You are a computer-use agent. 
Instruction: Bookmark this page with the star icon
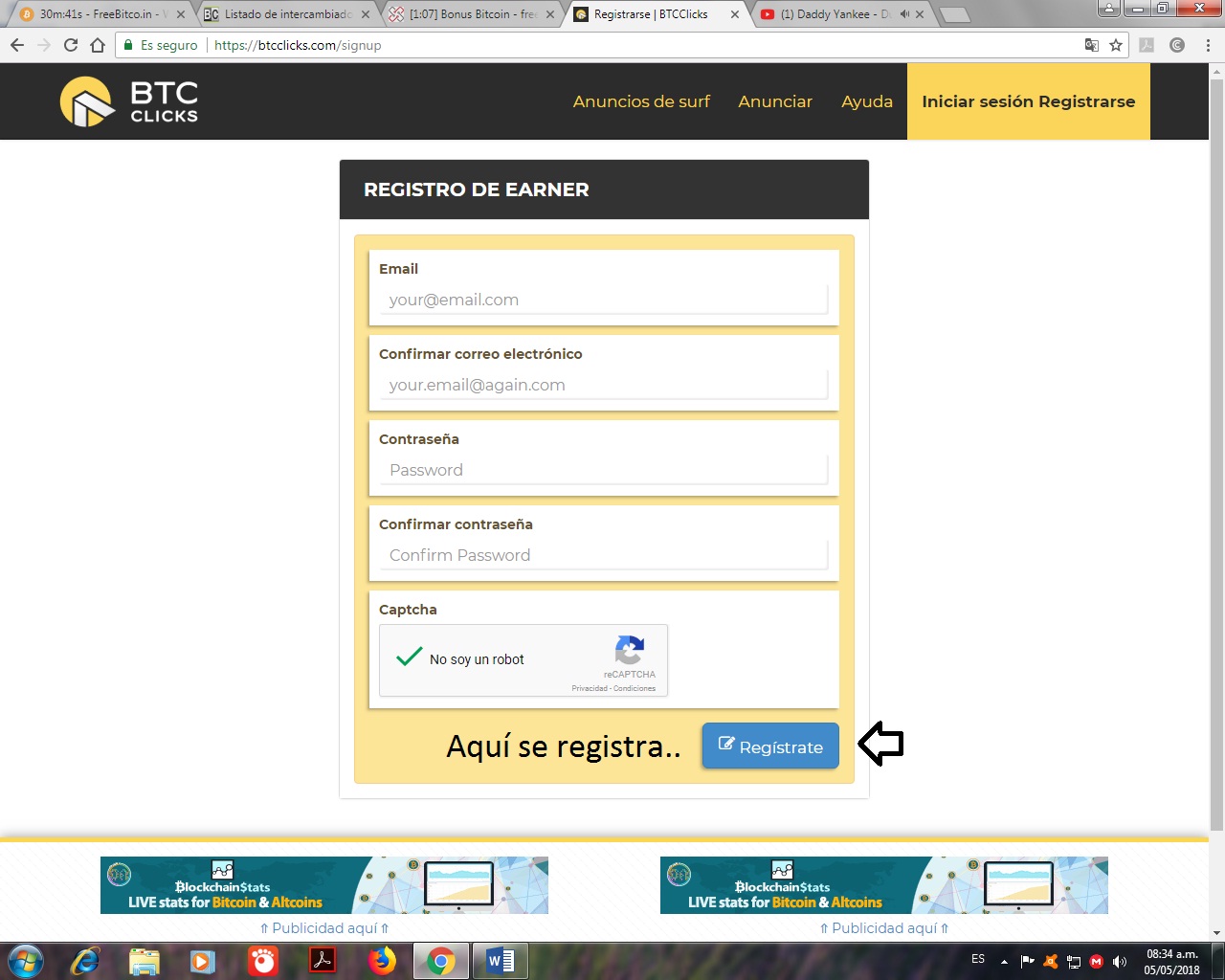[1116, 45]
